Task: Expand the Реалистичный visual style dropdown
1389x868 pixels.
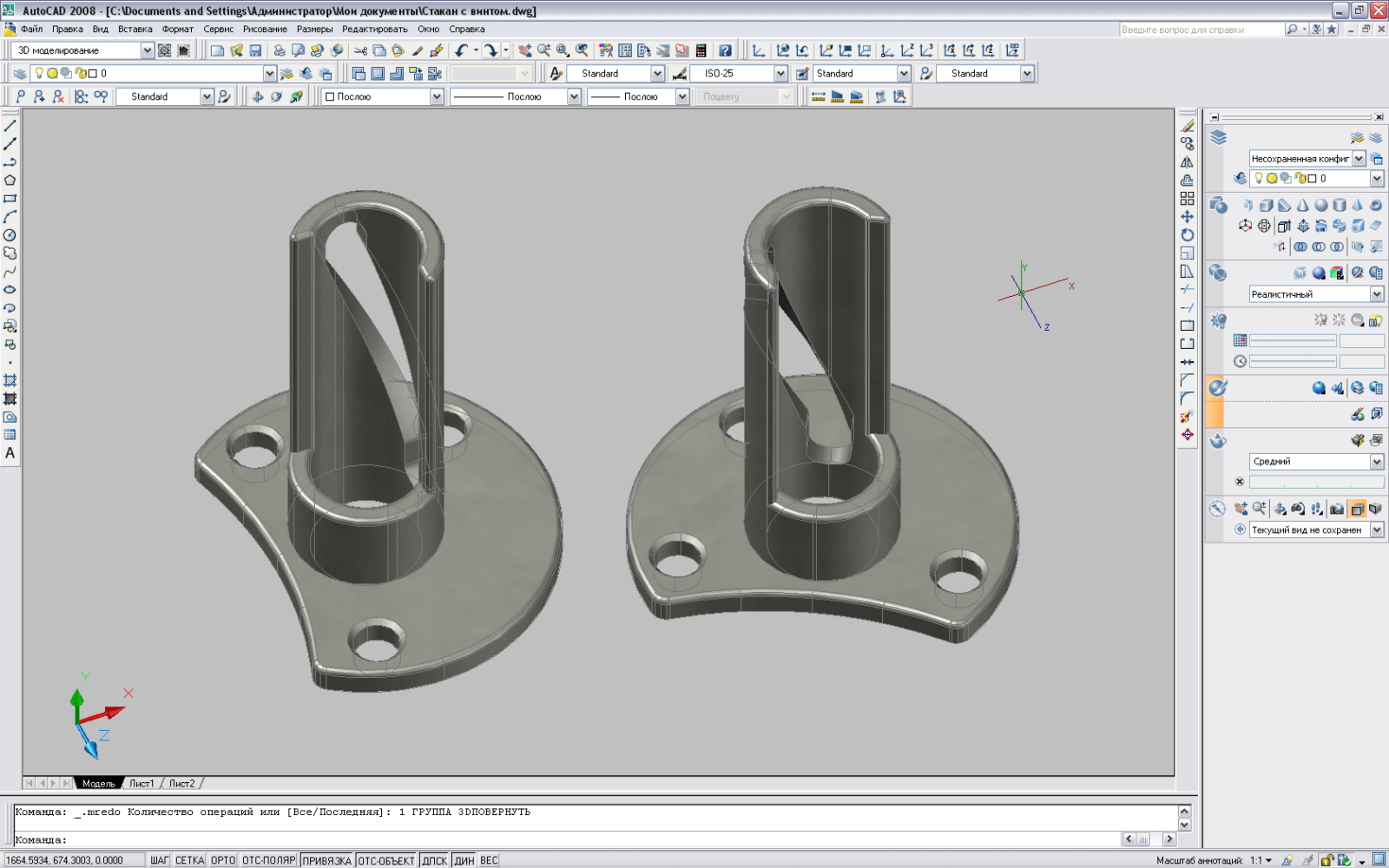Action: (x=1376, y=294)
